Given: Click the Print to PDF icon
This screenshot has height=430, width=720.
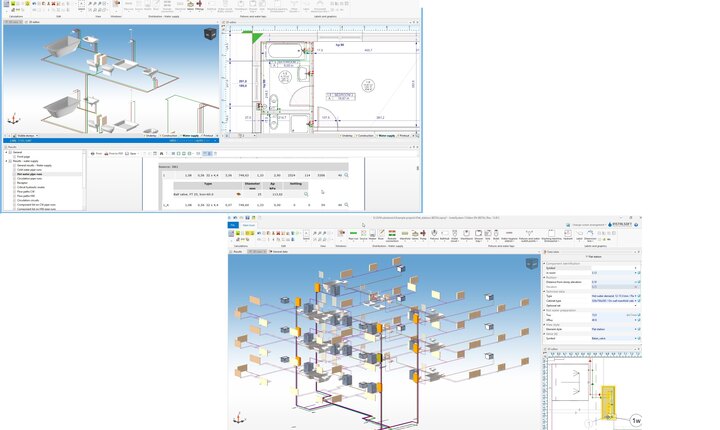Looking at the screenshot, I should pyautogui.click(x=115, y=154).
